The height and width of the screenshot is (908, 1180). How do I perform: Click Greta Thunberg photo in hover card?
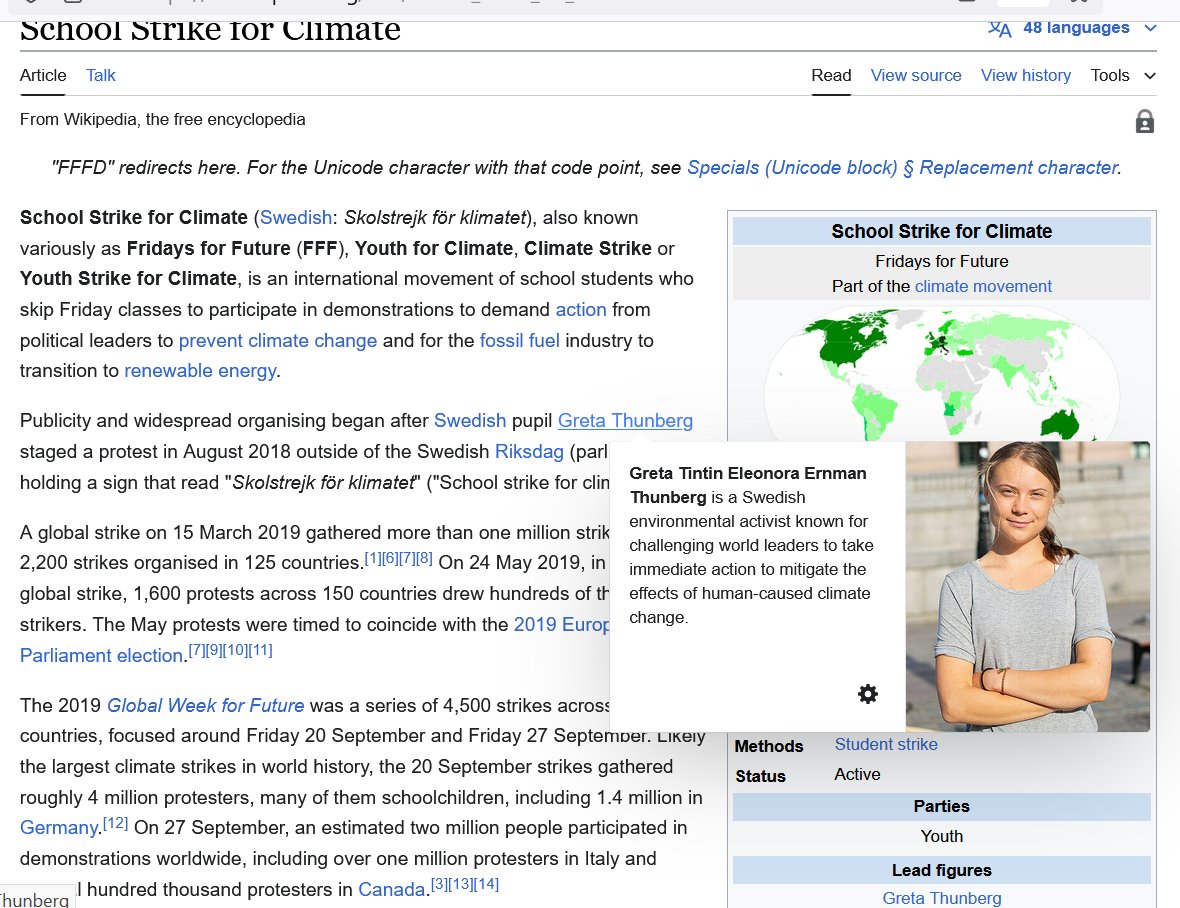point(1027,586)
